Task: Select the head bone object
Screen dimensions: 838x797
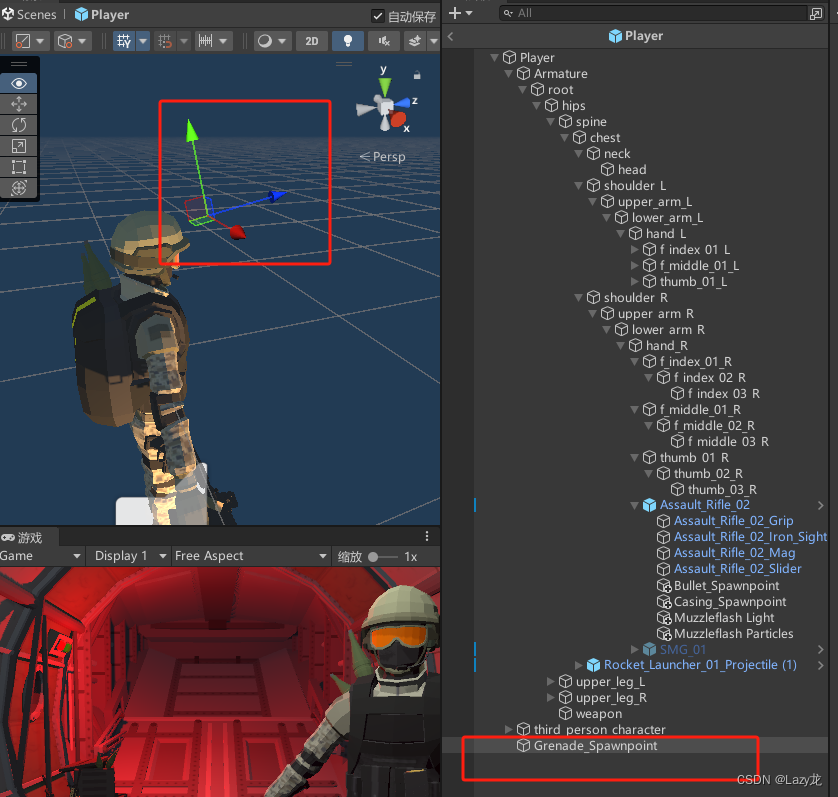Action: click(632, 169)
